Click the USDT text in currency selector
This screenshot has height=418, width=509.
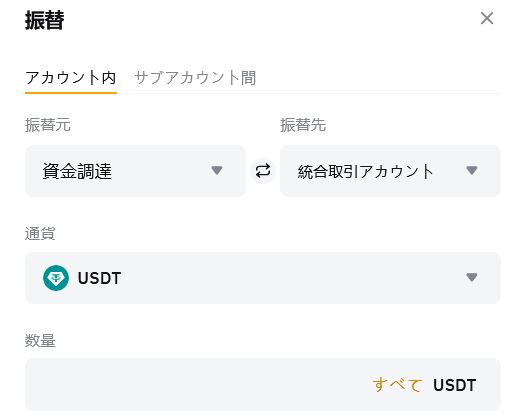tap(99, 278)
